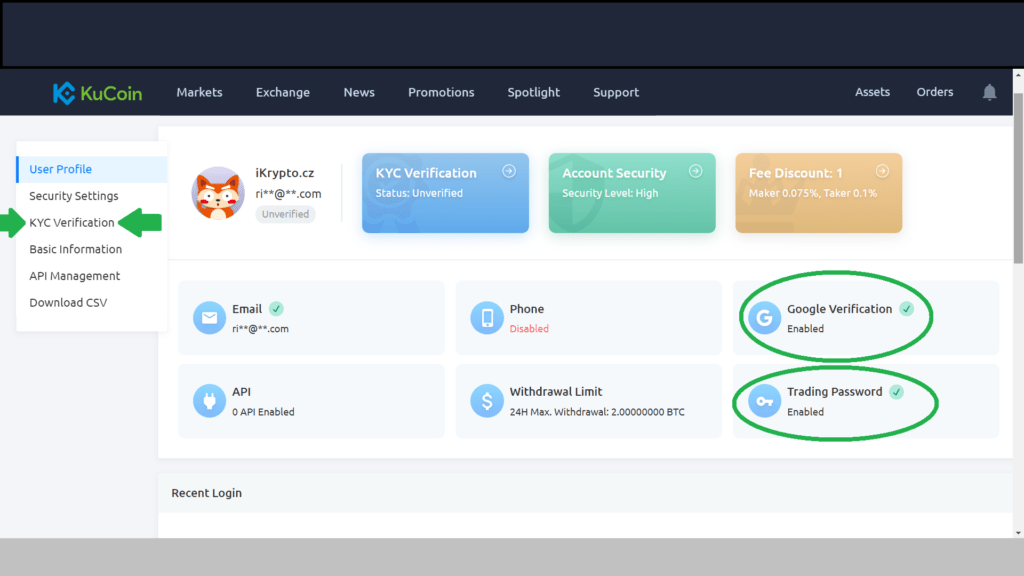Click the Email card title
This screenshot has height=576, width=1024.
tap(247, 309)
